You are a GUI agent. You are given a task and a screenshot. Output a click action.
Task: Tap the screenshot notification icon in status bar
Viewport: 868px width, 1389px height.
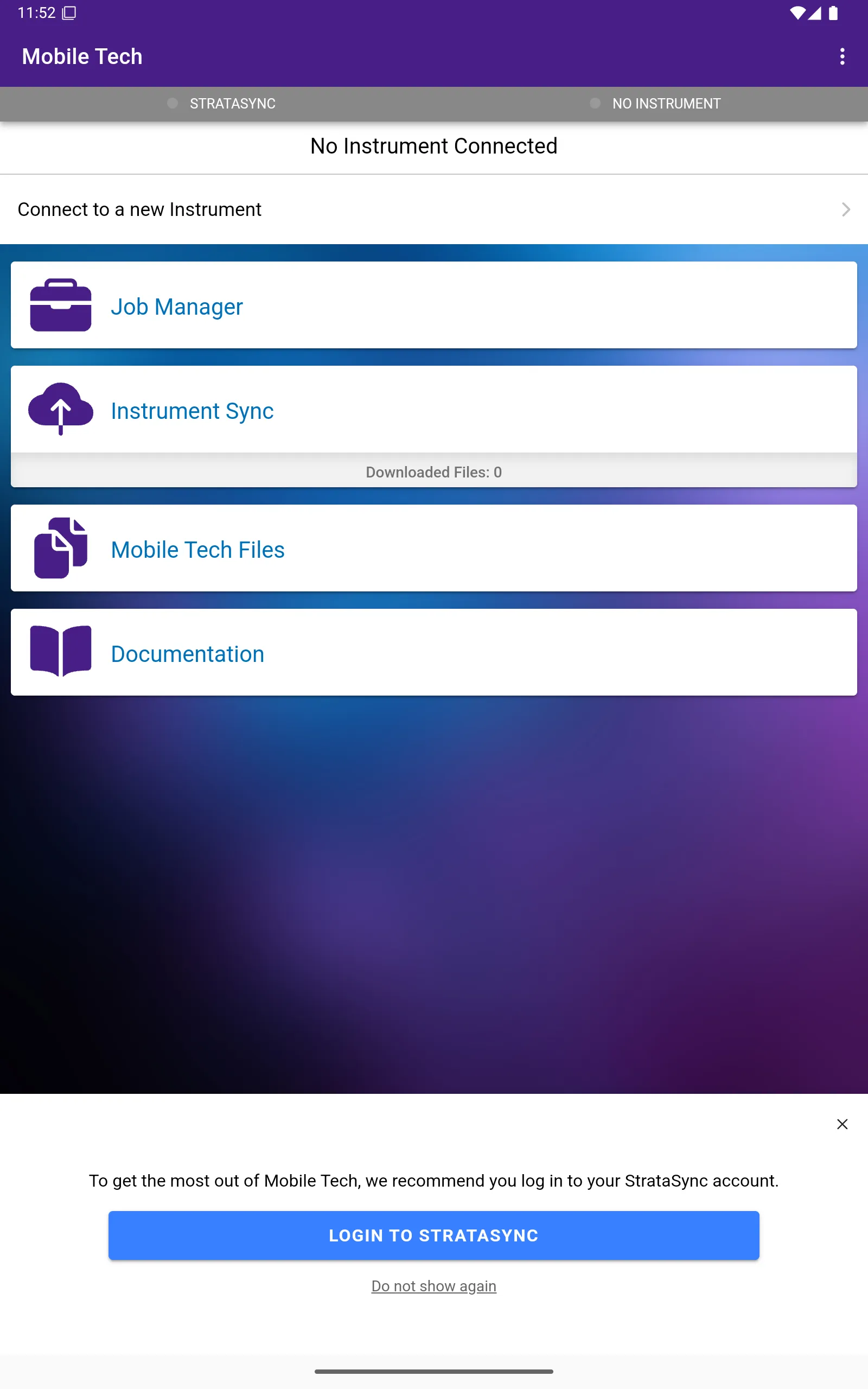click(x=69, y=12)
